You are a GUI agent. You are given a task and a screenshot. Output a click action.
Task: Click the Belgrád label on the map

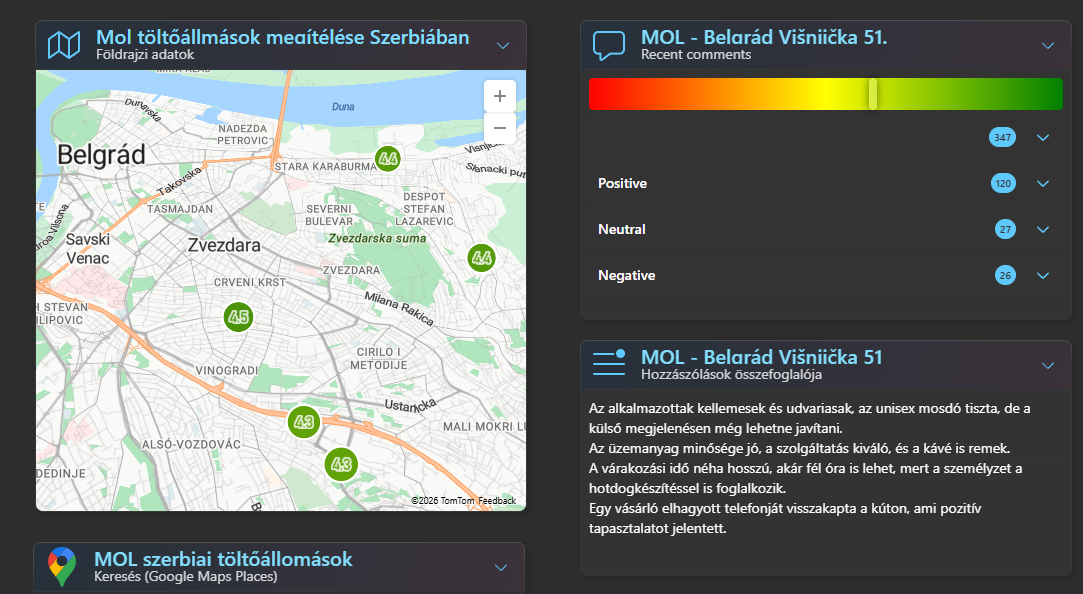pos(101,155)
